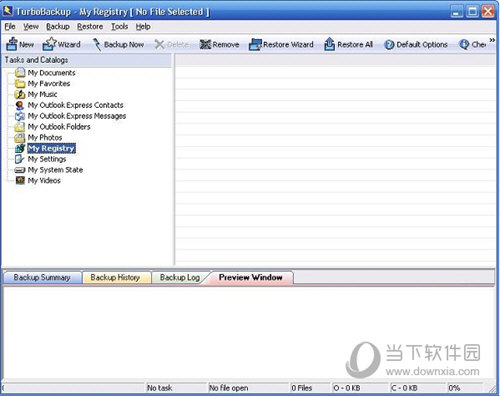Select the My System State label
500x396 pixels.
[x=55, y=170]
